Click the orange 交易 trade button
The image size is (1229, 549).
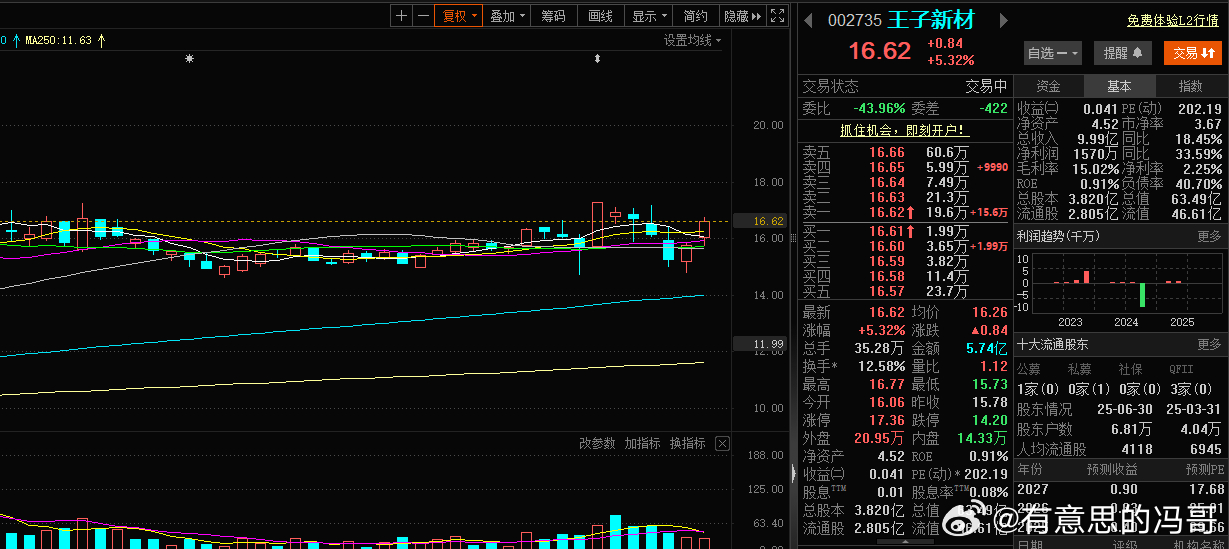coord(1193,53)
